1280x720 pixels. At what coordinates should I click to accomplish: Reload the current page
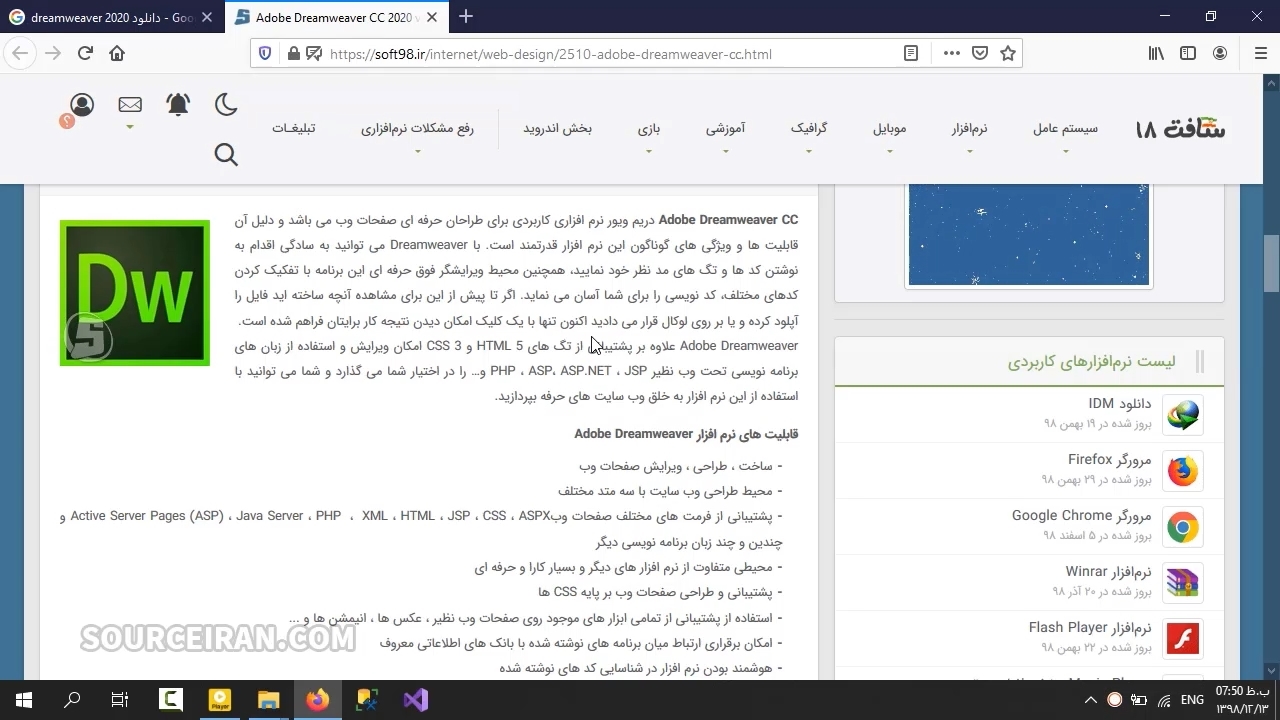85,54
